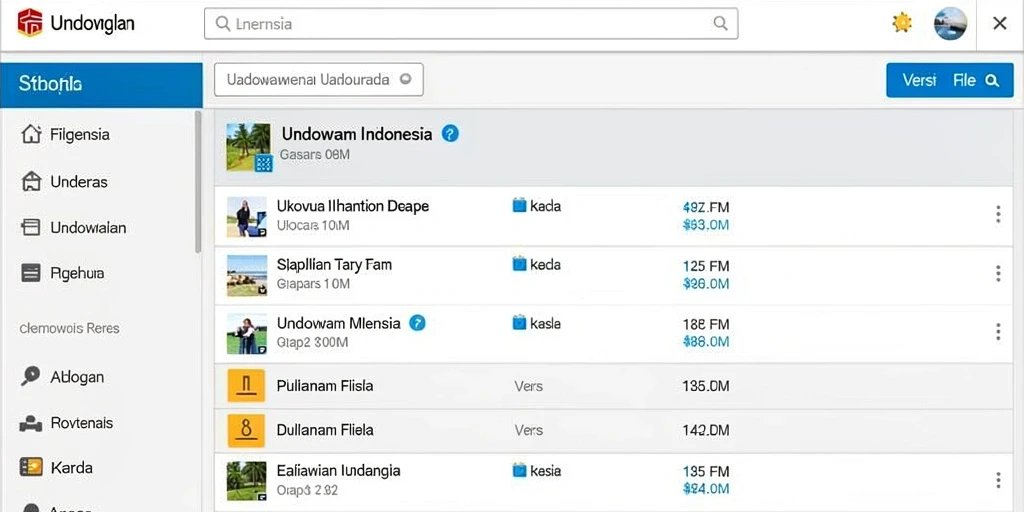Click the Undowalan box icon
The height and width of the screenshot is (512, 1024).
(x=31, y=227)
